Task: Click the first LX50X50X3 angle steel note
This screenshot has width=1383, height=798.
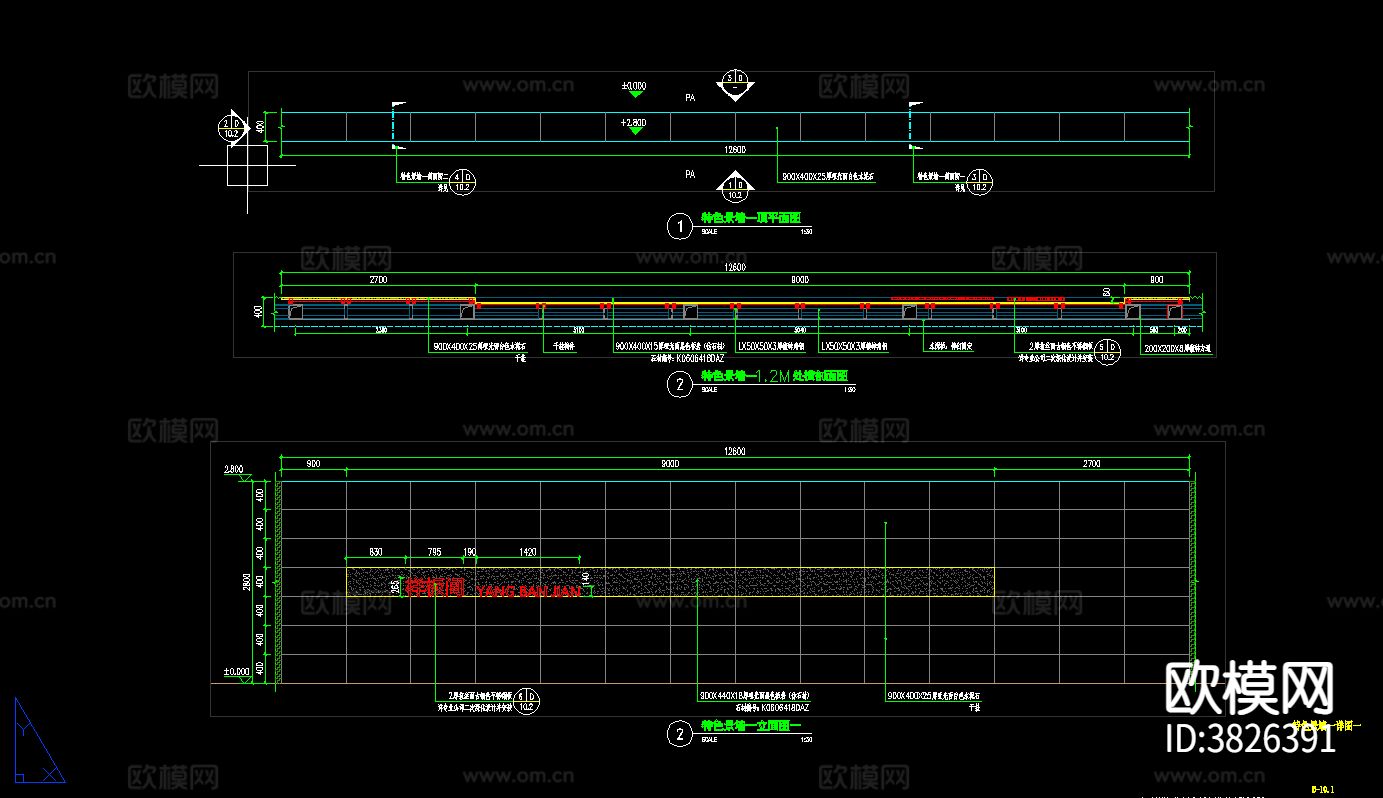Action: (x=770, y=346)
